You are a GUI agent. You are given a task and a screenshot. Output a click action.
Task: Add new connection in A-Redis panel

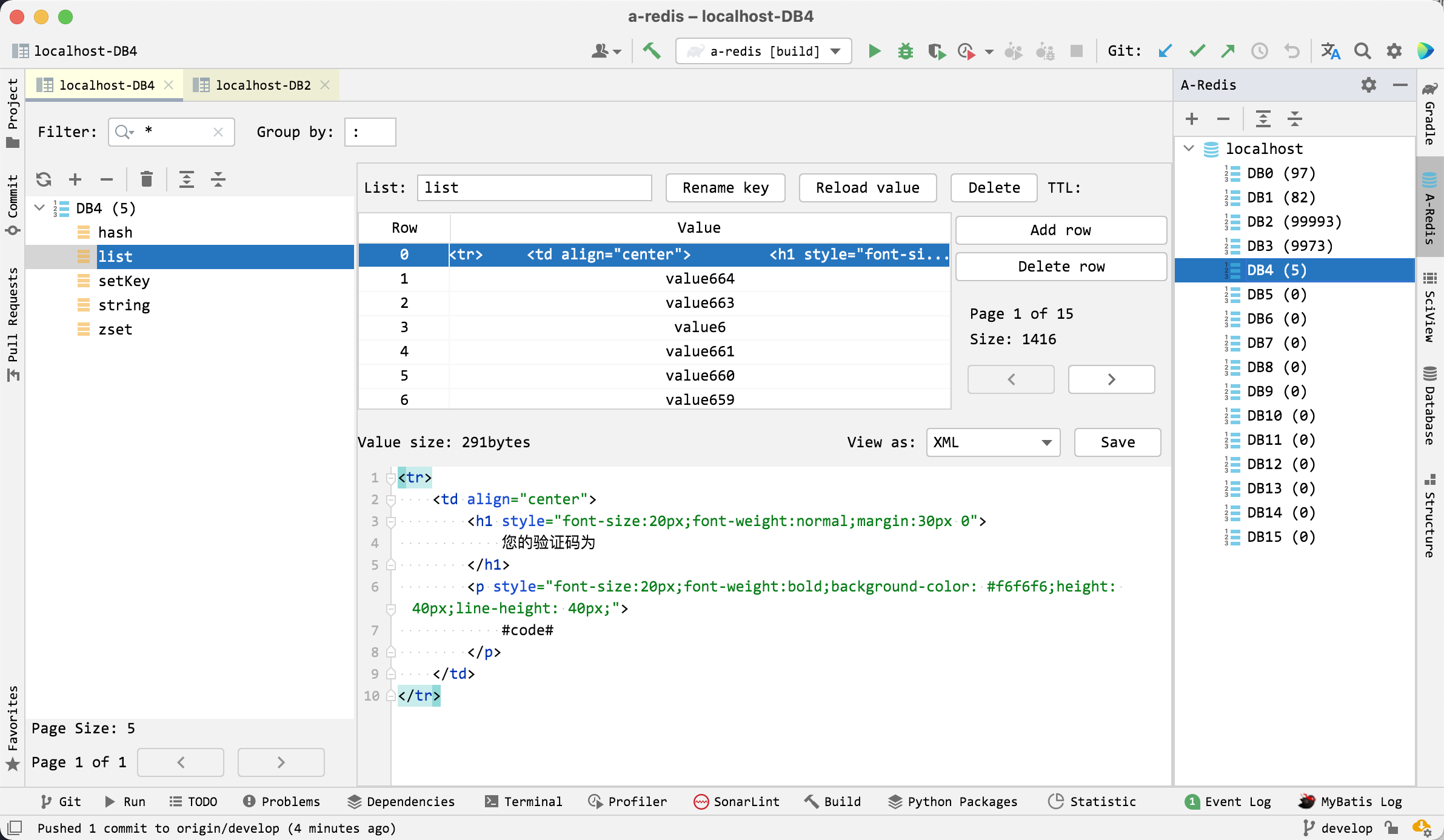(1192, 119)
